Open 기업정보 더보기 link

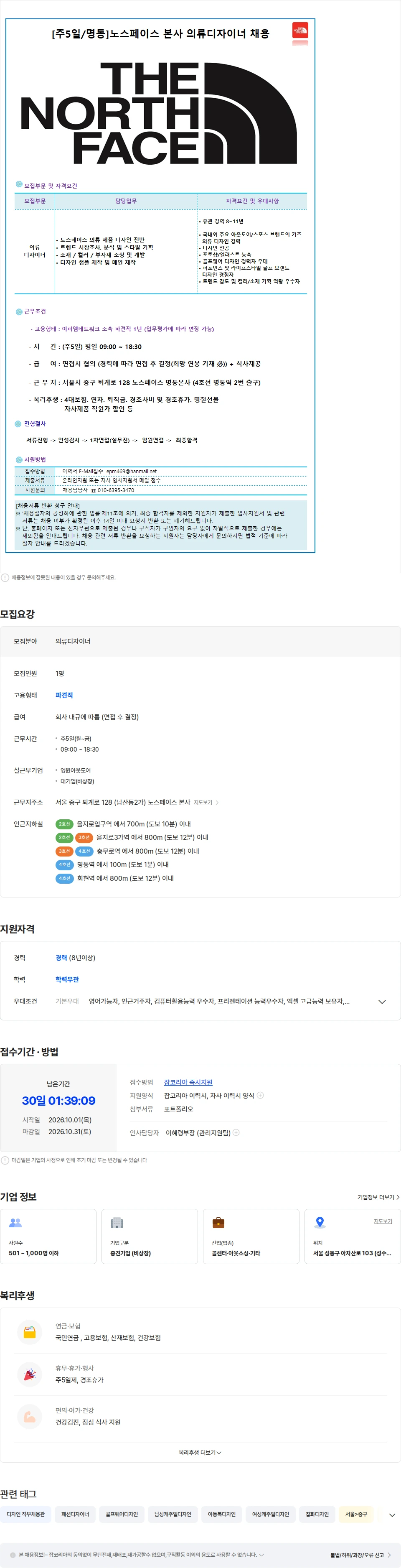(x=378, y=1197)
